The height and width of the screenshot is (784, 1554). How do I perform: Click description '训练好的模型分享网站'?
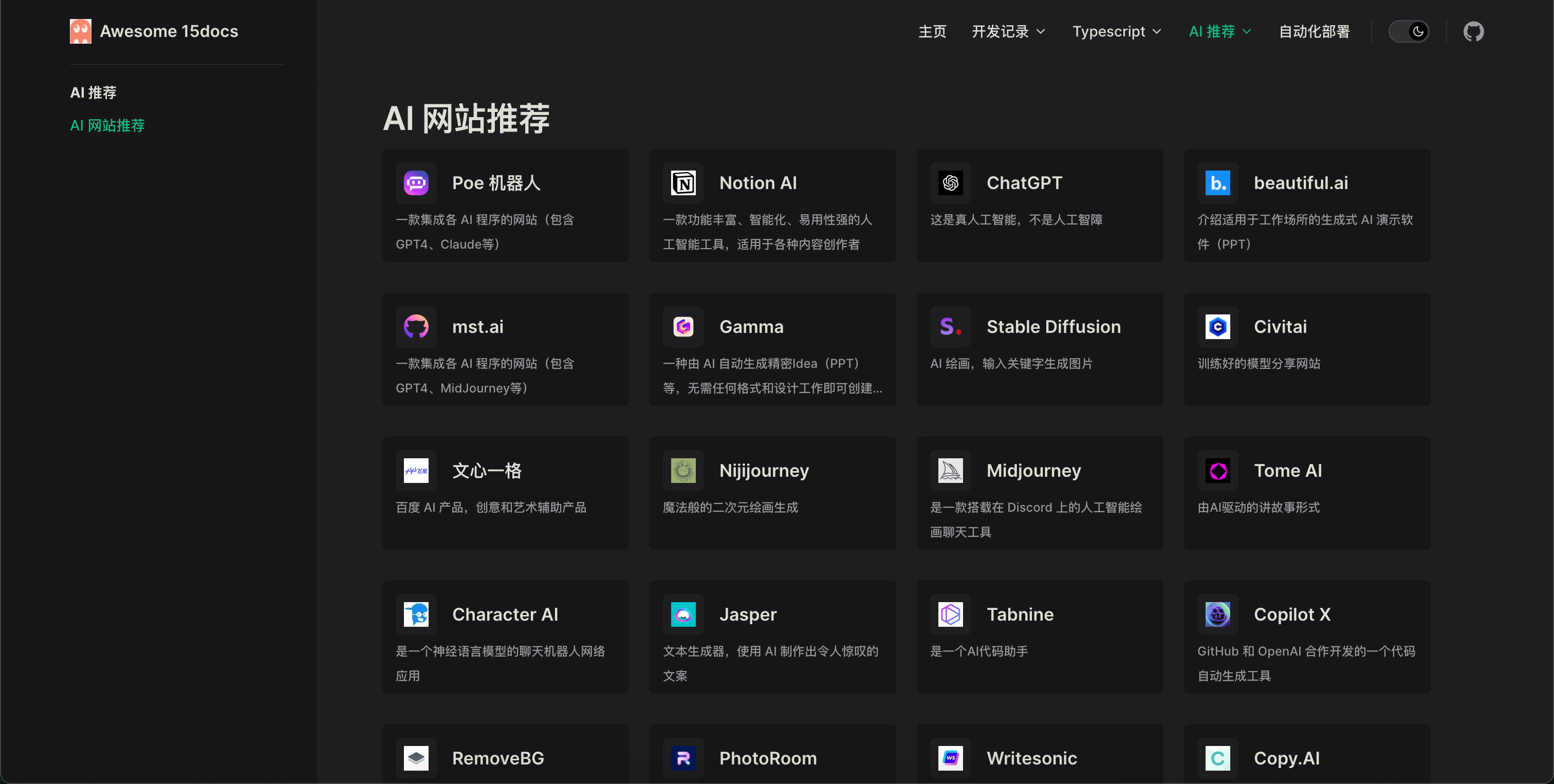[x=1259, y=364]
